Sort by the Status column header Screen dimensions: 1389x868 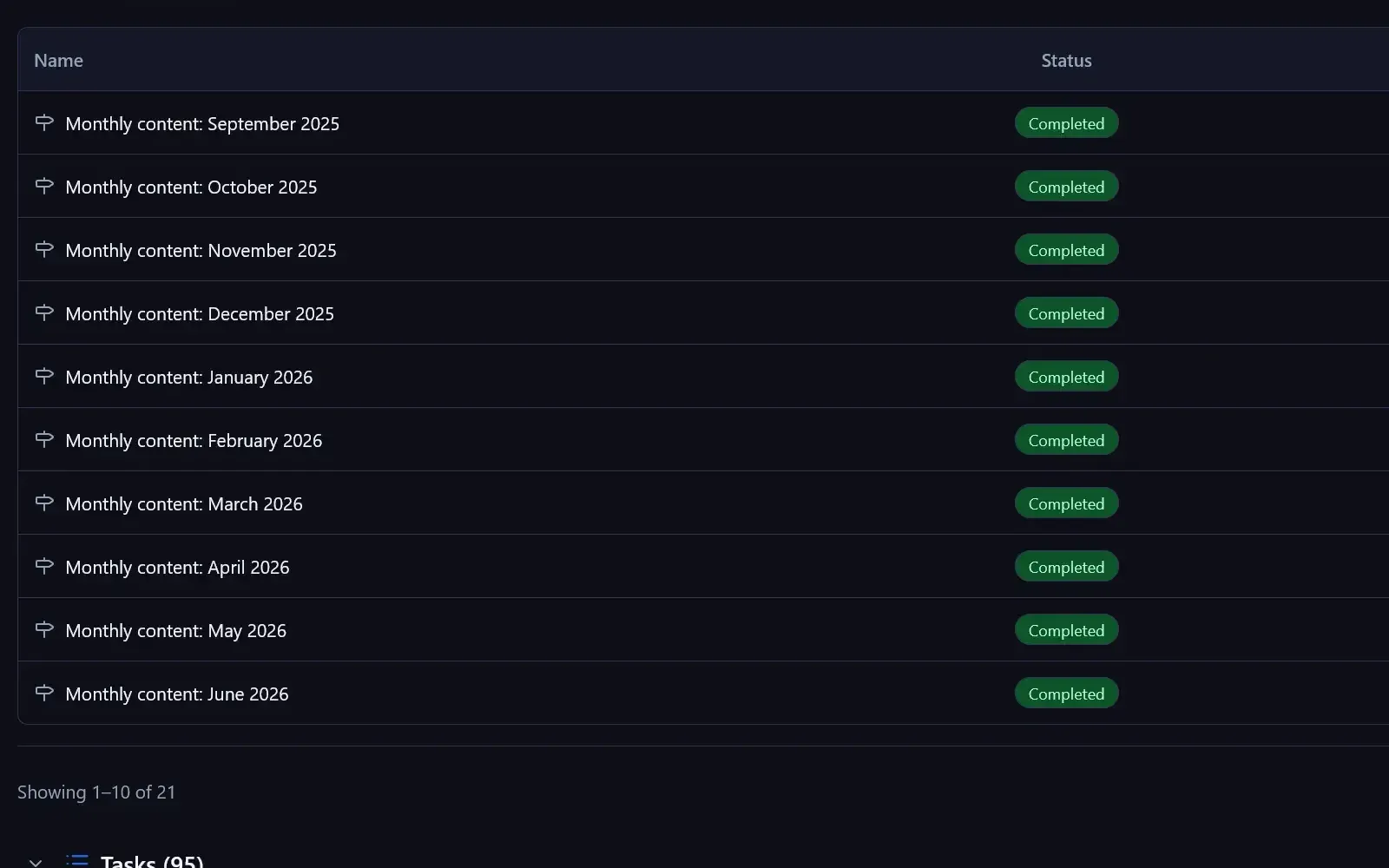coord(1066,61)
